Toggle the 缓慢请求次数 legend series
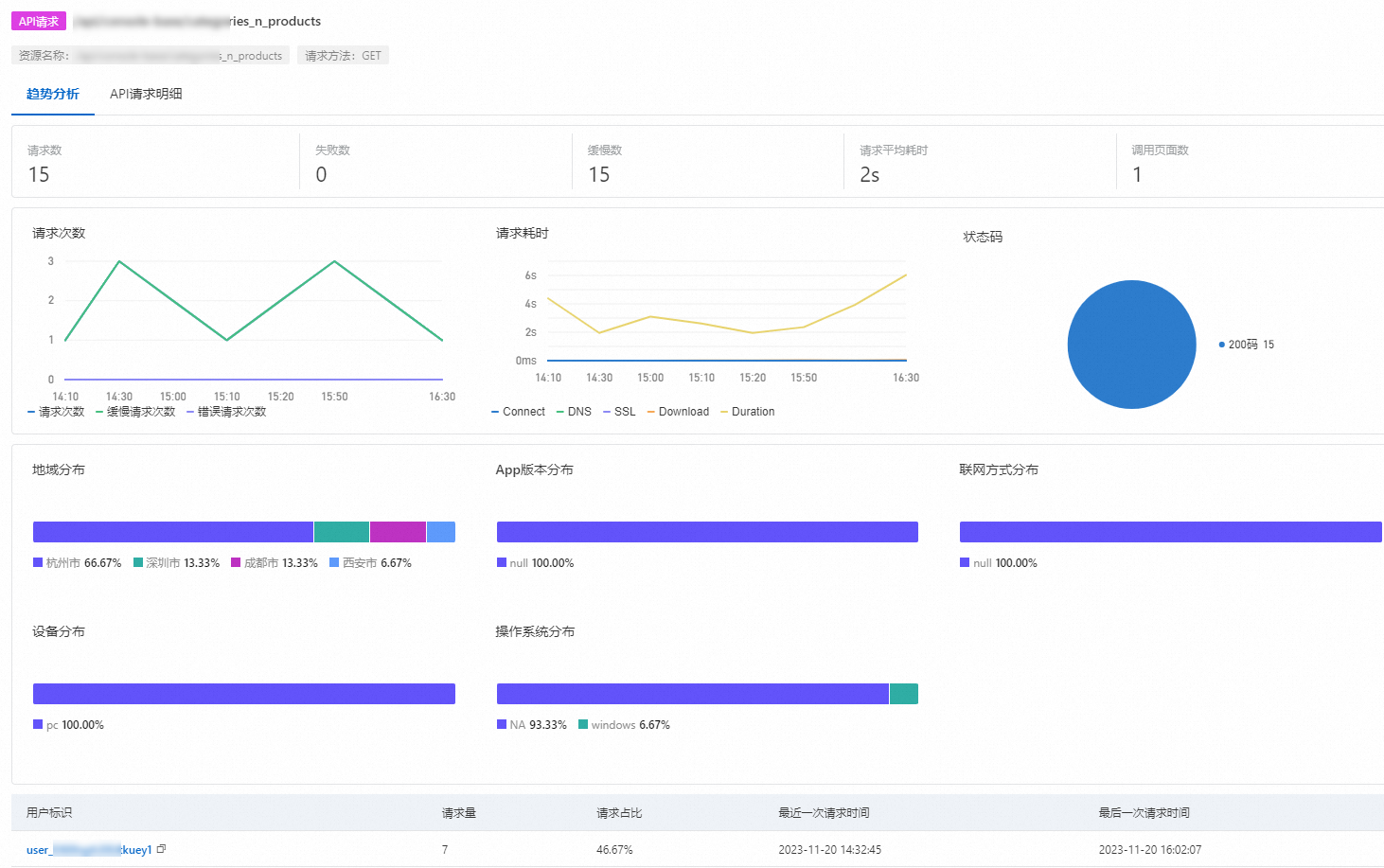 coord(136,412)
